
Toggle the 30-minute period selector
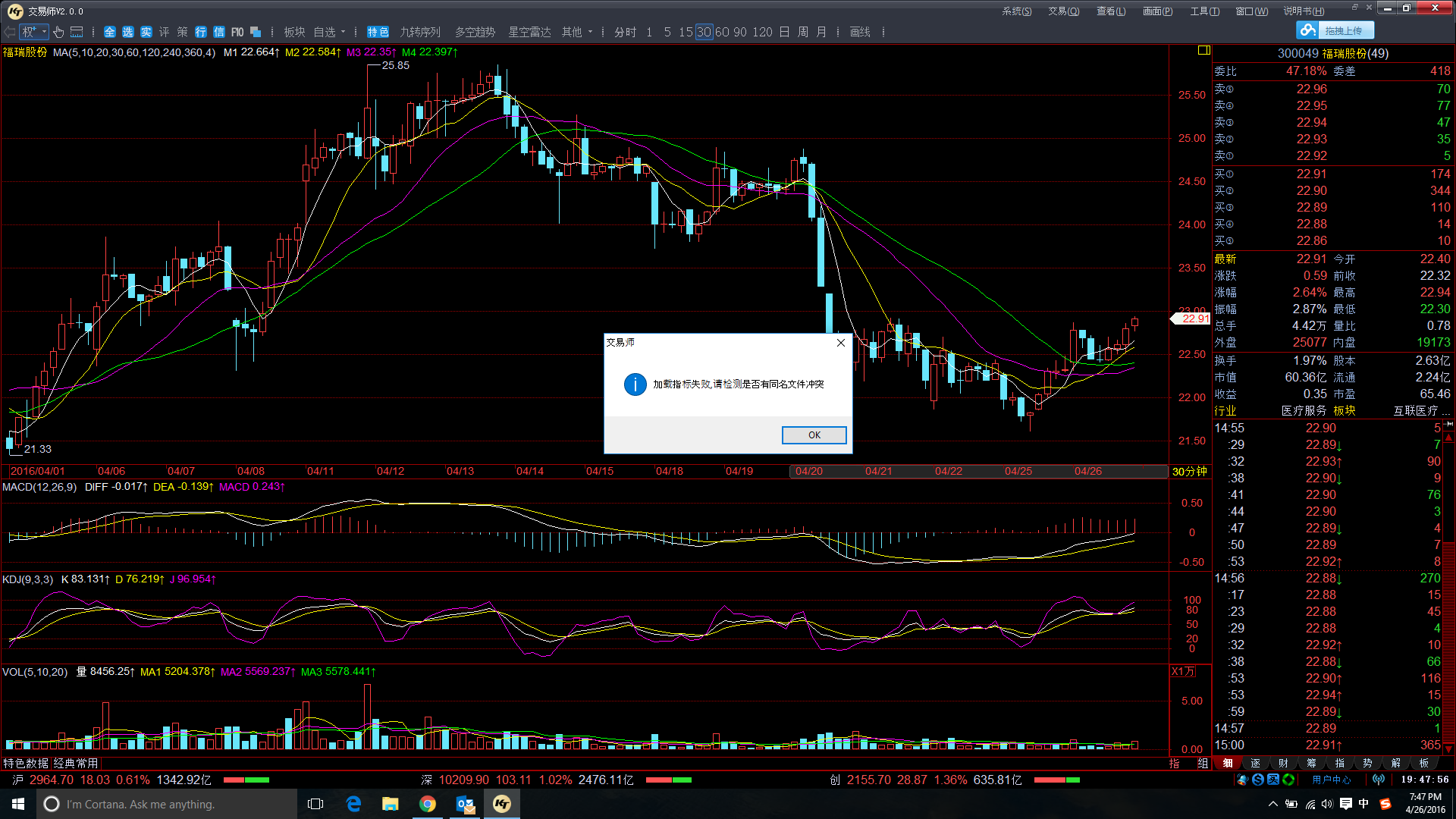pos(704,32)
